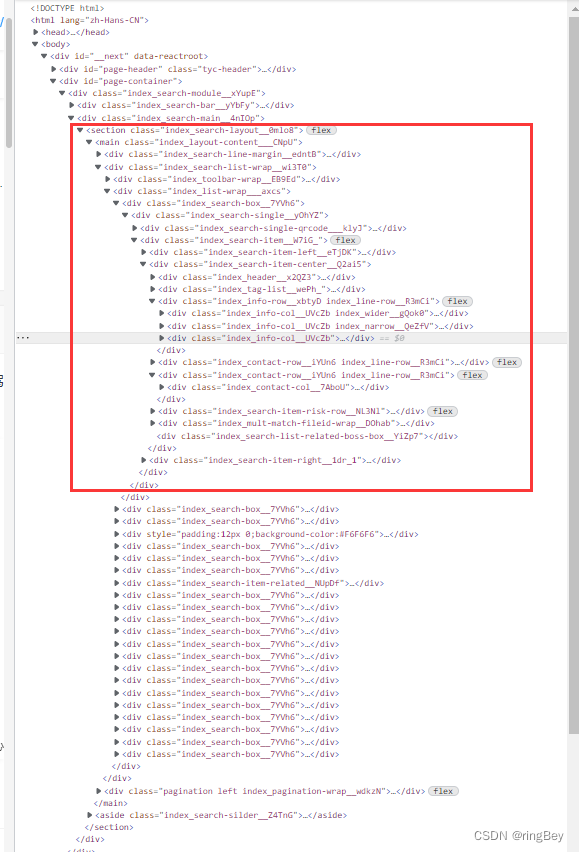Collapse the body element triangle

click(x=35, y=44)
